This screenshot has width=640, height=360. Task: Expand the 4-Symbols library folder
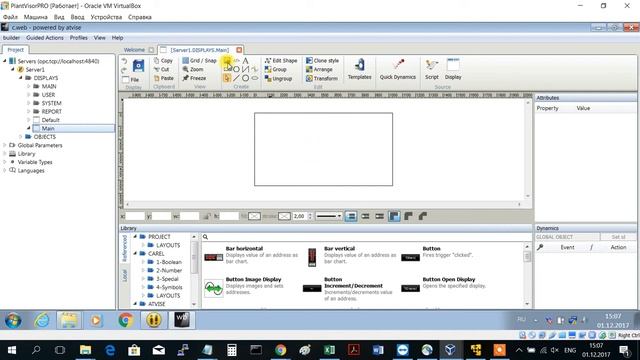143,287
